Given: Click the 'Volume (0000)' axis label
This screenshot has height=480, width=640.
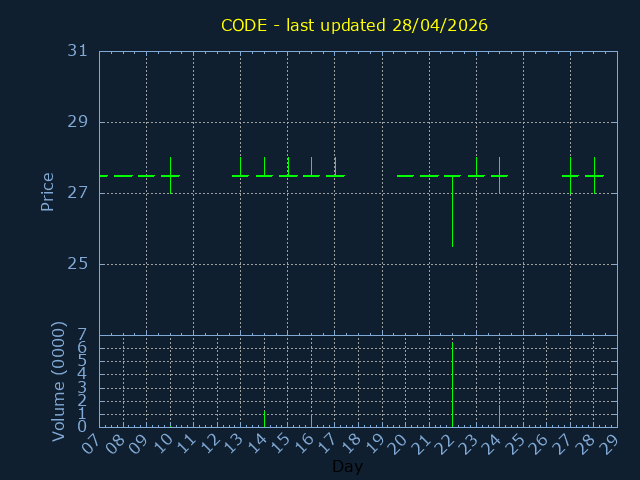Looking at the screenshot, I should (x=59, y=380).
